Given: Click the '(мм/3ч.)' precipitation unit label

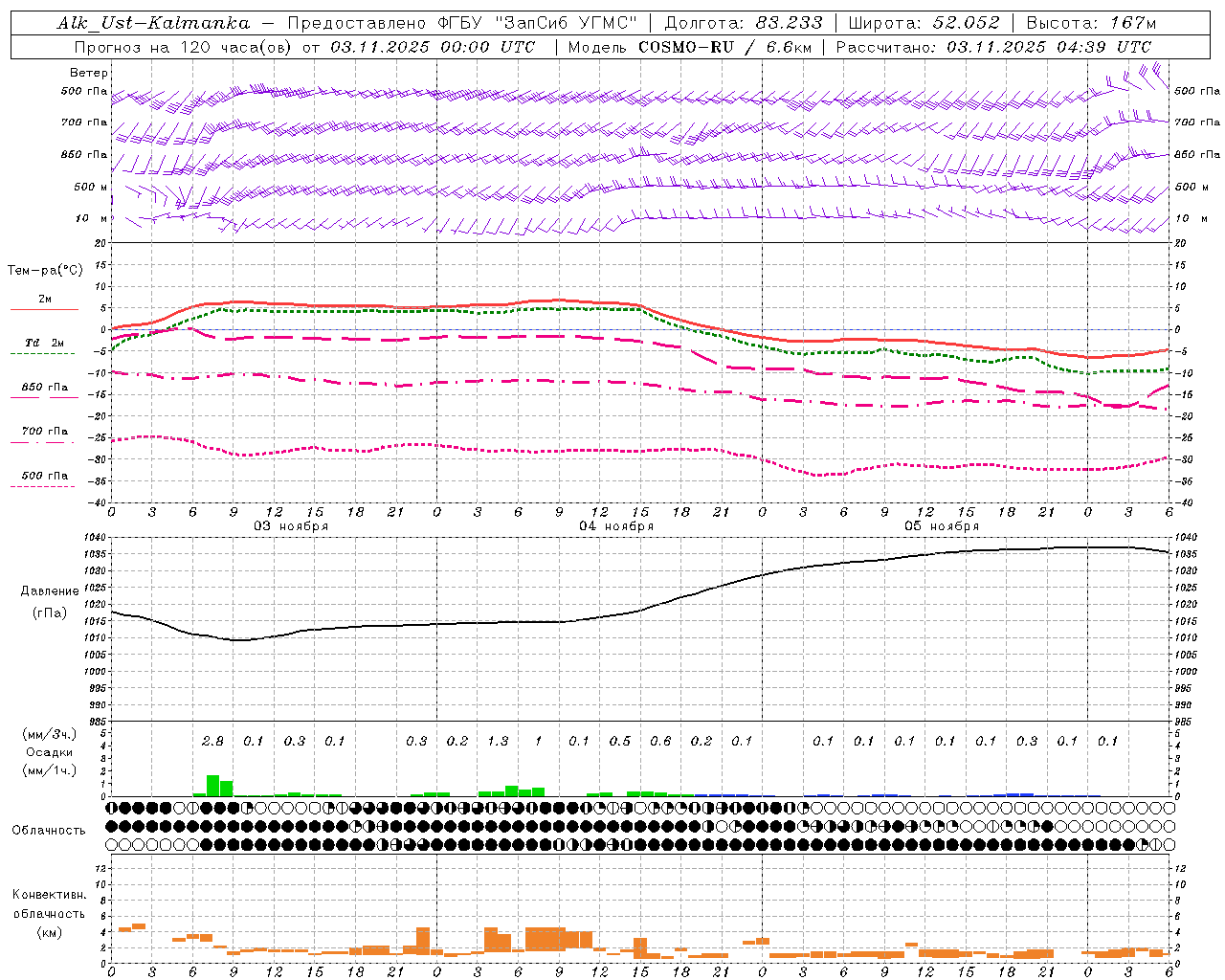Looking at the screenshot, I should [x=50, y=734].
